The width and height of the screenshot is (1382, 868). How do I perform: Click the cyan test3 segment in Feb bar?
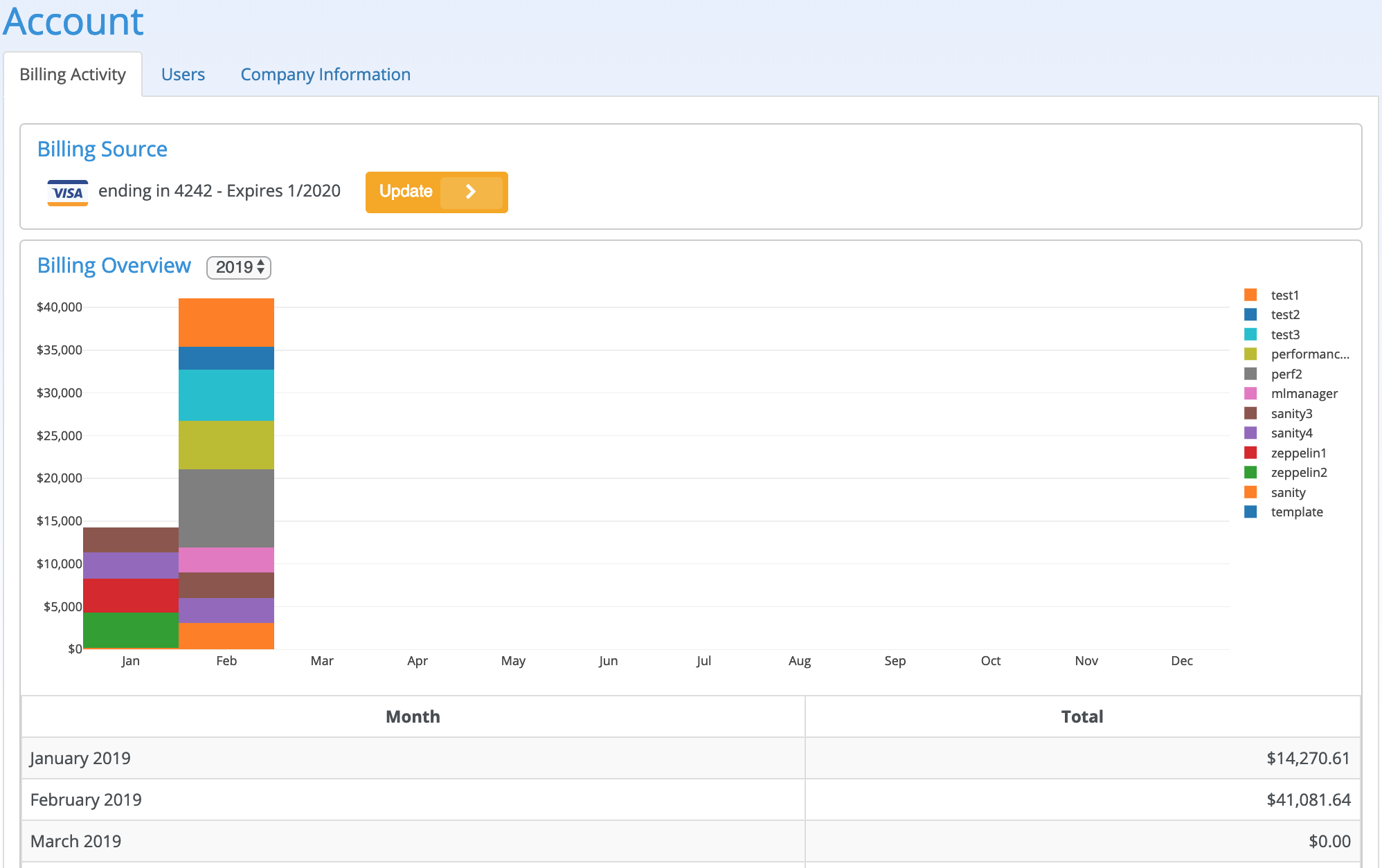(x=226, y=395)
